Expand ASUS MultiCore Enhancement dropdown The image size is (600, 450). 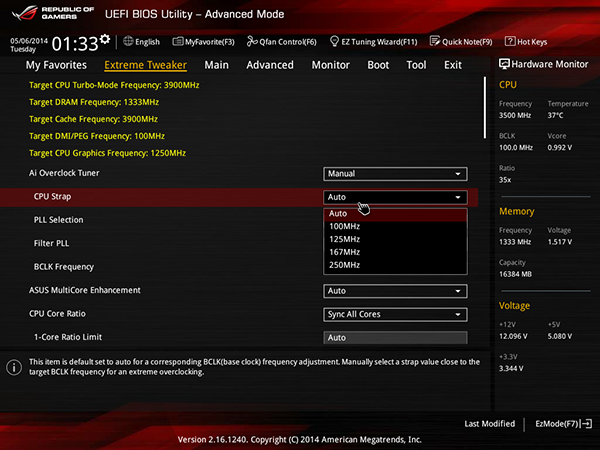coord(395,291)
